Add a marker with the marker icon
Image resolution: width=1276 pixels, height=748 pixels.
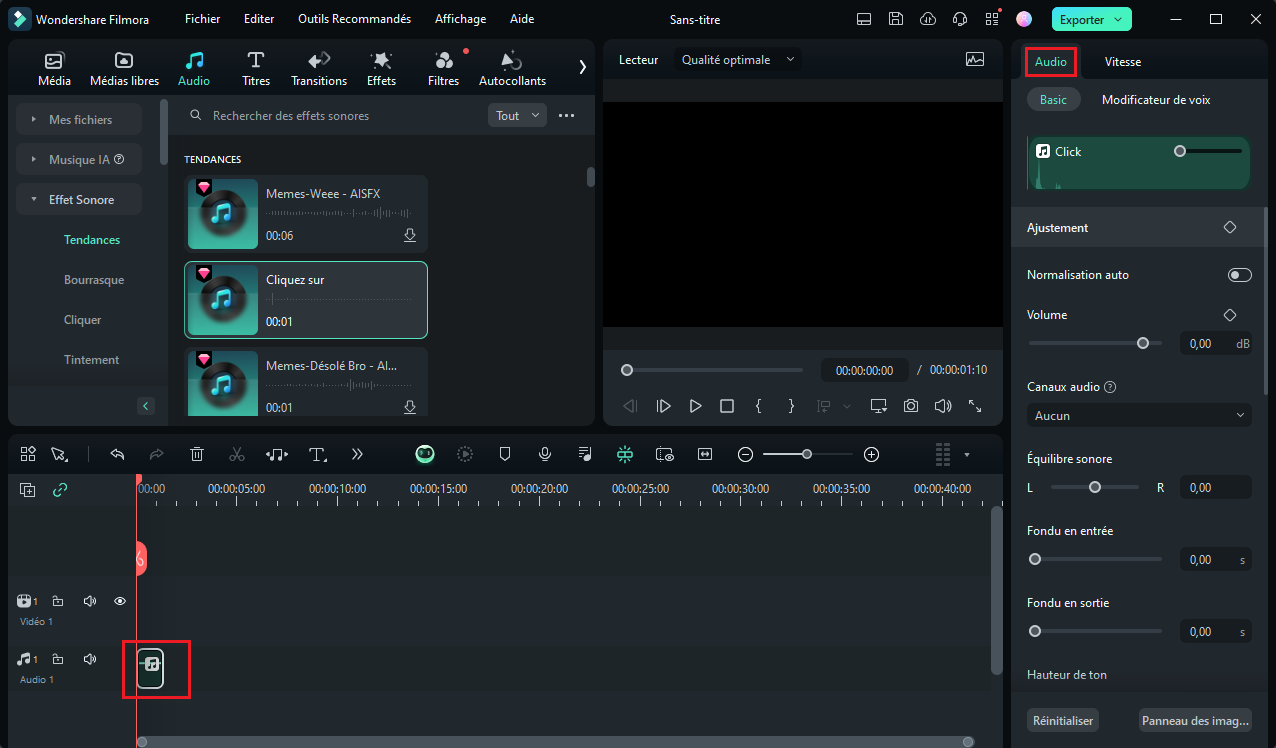point(505,454)
